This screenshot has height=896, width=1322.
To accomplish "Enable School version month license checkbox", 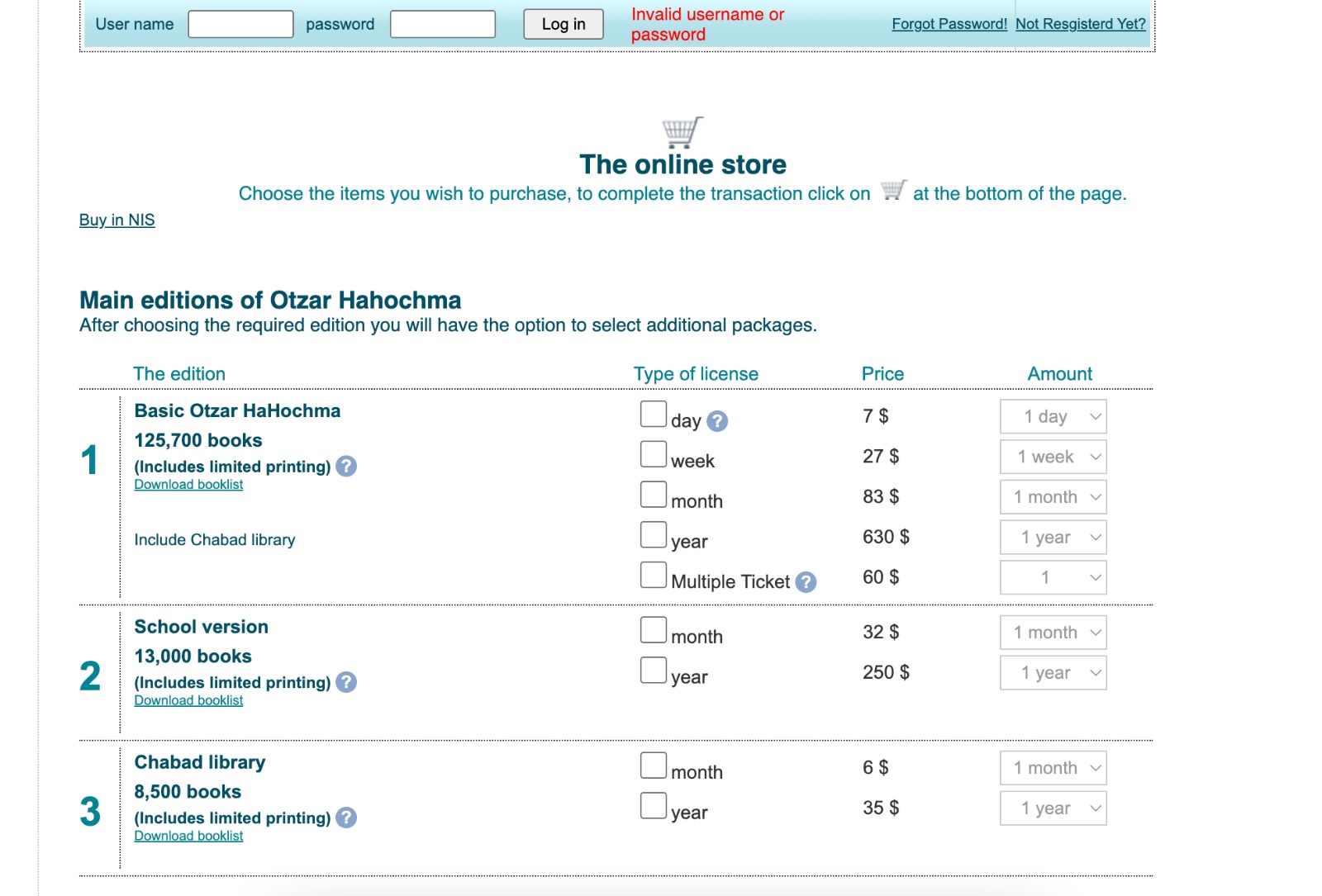I will (x=653, y=630).
